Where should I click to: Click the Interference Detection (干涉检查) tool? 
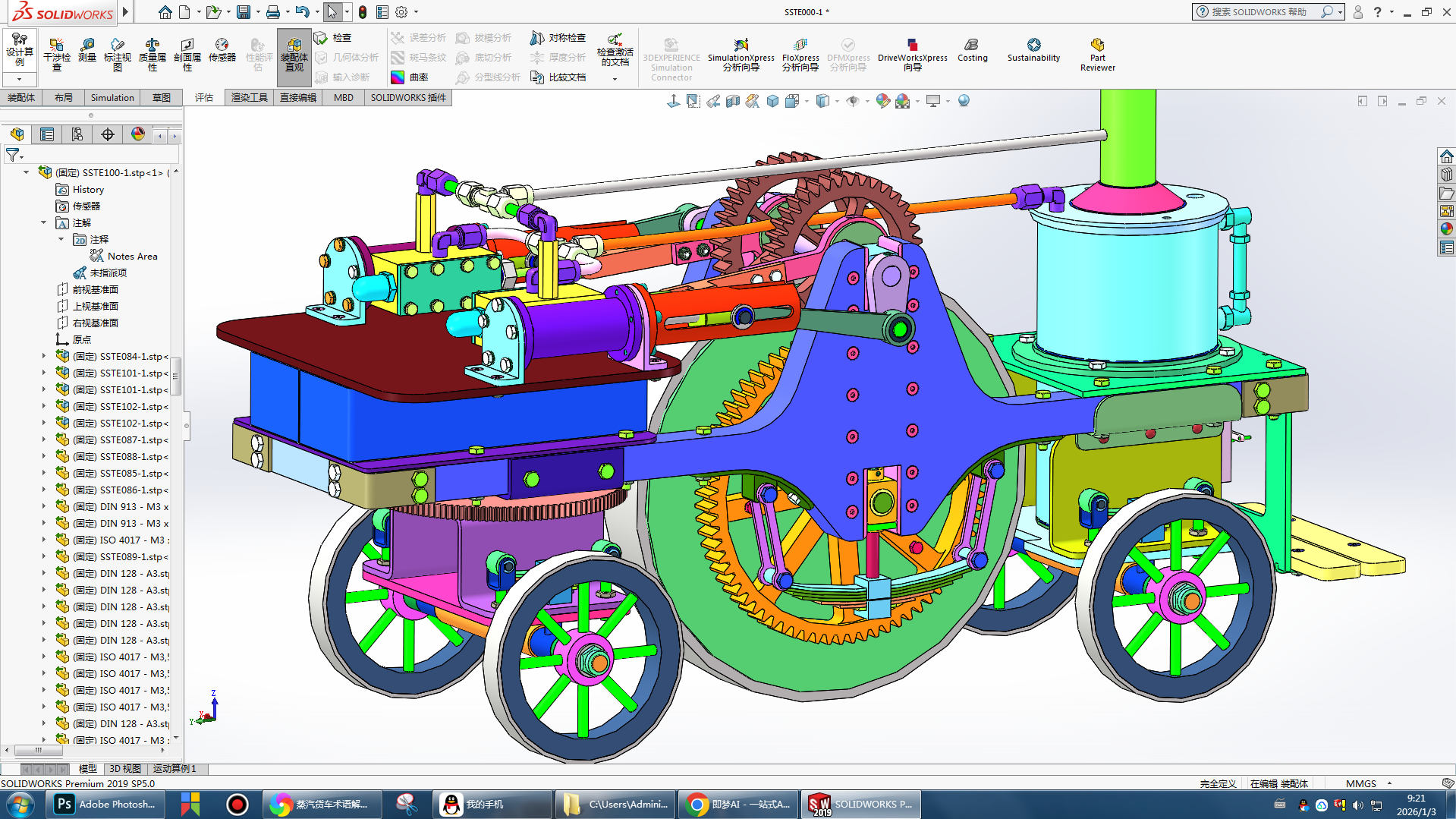tap(56, 54)
